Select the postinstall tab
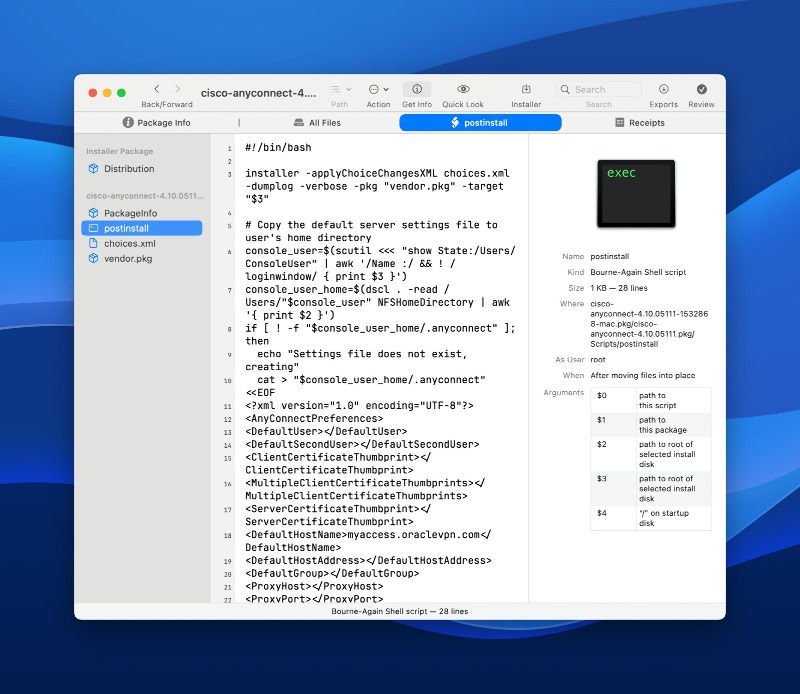 click(480, 123)
